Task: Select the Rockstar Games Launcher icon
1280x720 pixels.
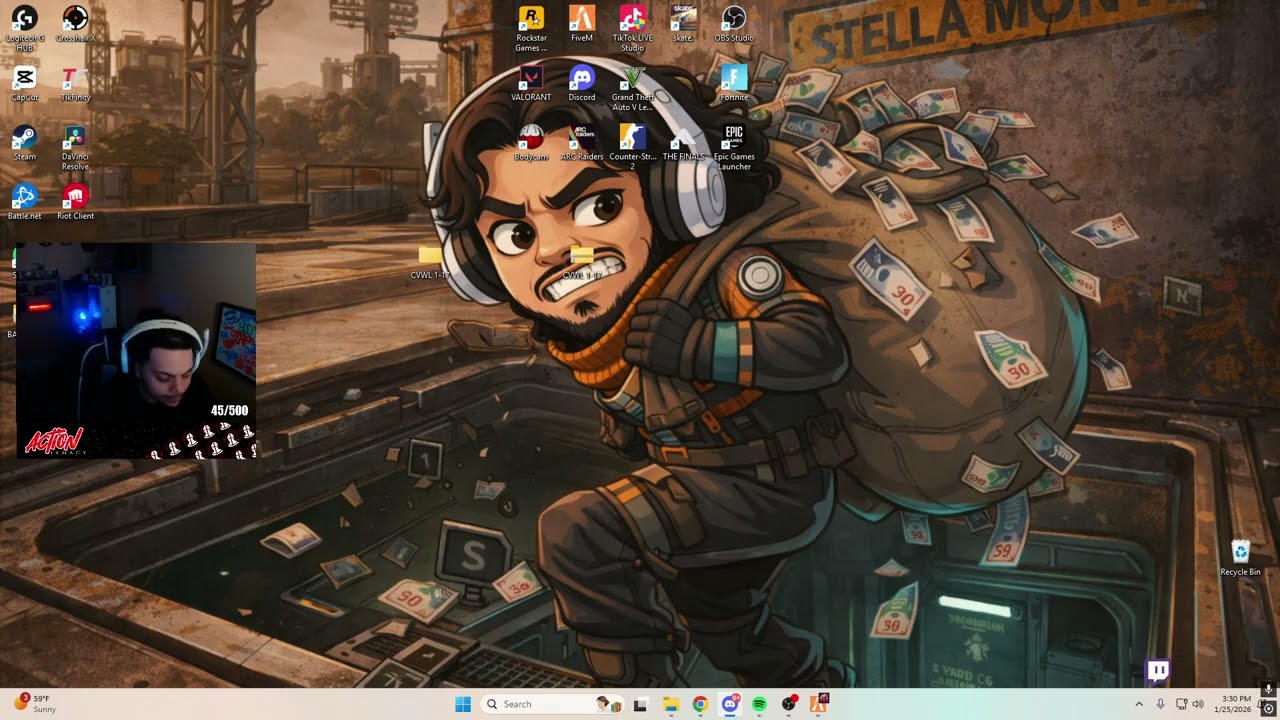Action: [531, 29]
